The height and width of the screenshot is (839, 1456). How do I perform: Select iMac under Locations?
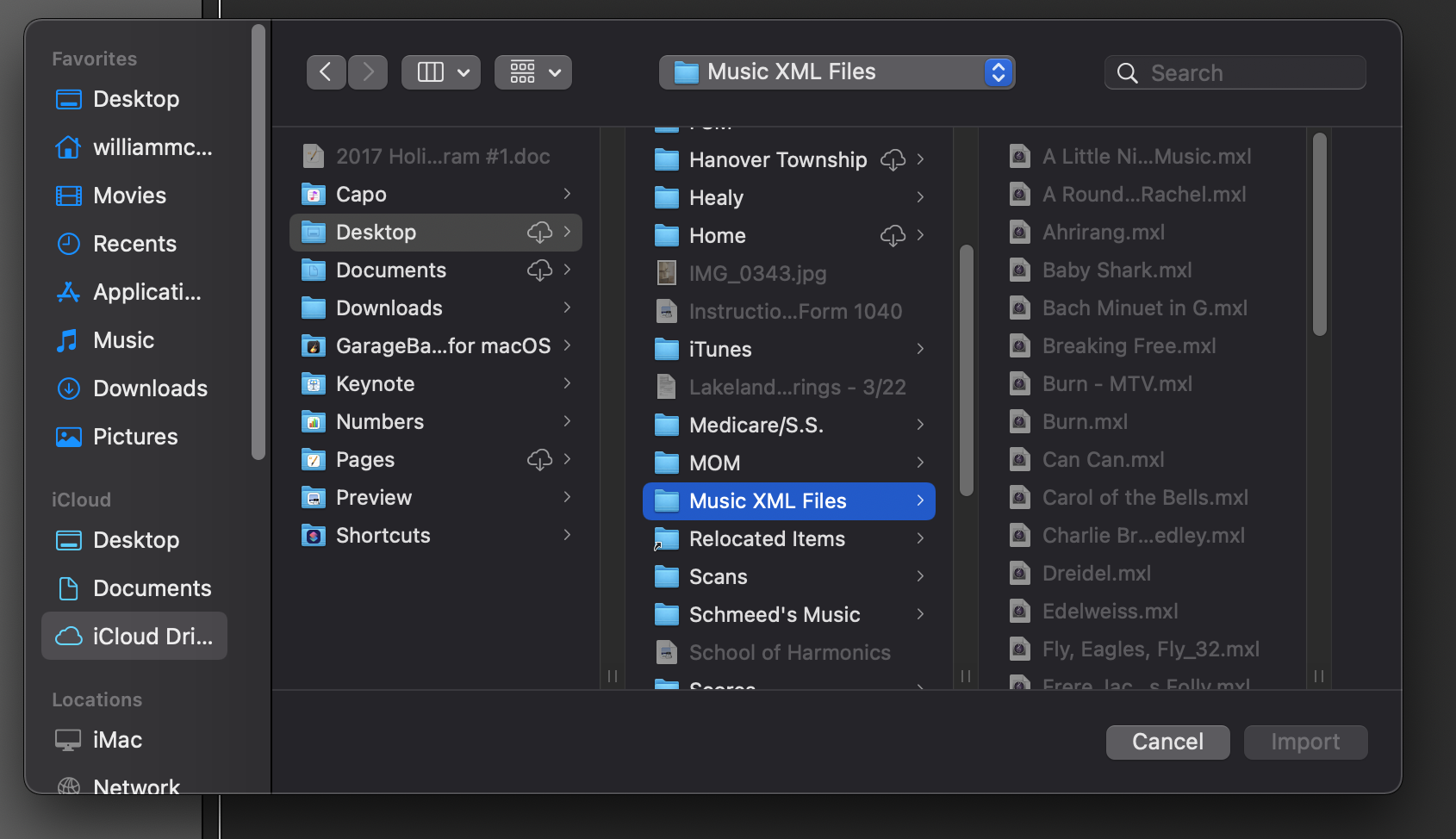pyautogui.click(x=117, y=740)
